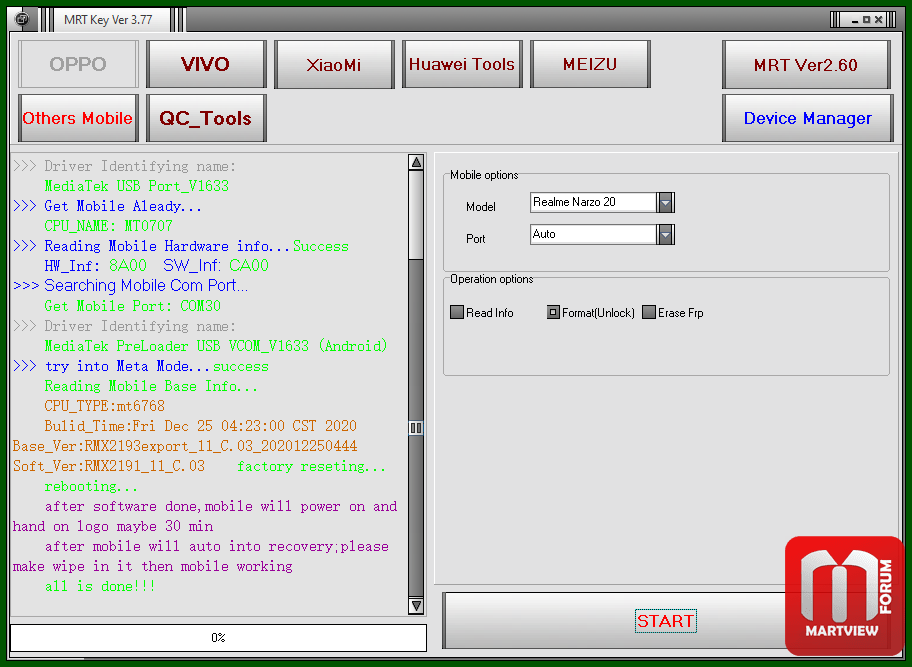The image size is (912, 667).
Task: Click log line 'Bulid_Time:Fri Dec 25'
Action: pyautogui.click(x=201, y=426)
